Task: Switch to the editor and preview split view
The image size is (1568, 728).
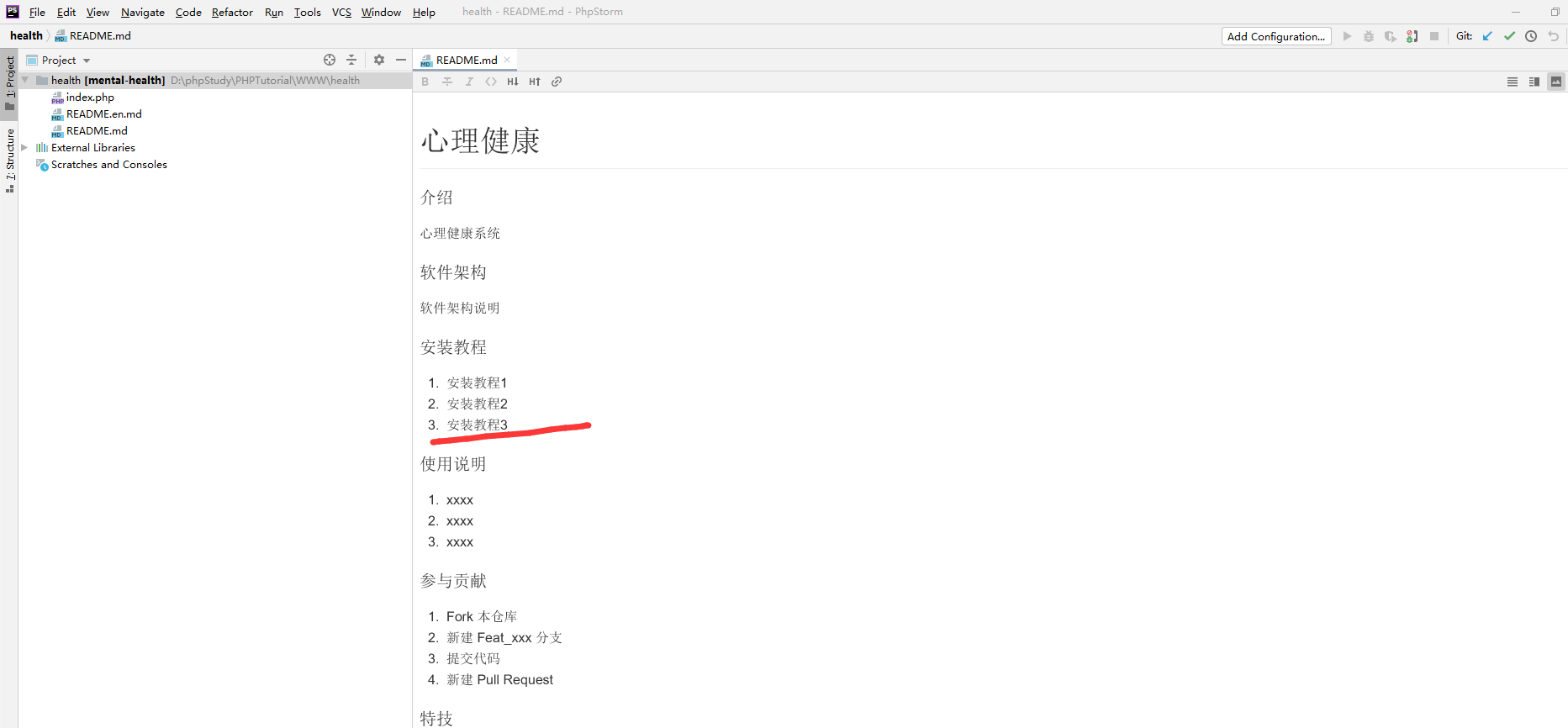Action: (1534, 82)
